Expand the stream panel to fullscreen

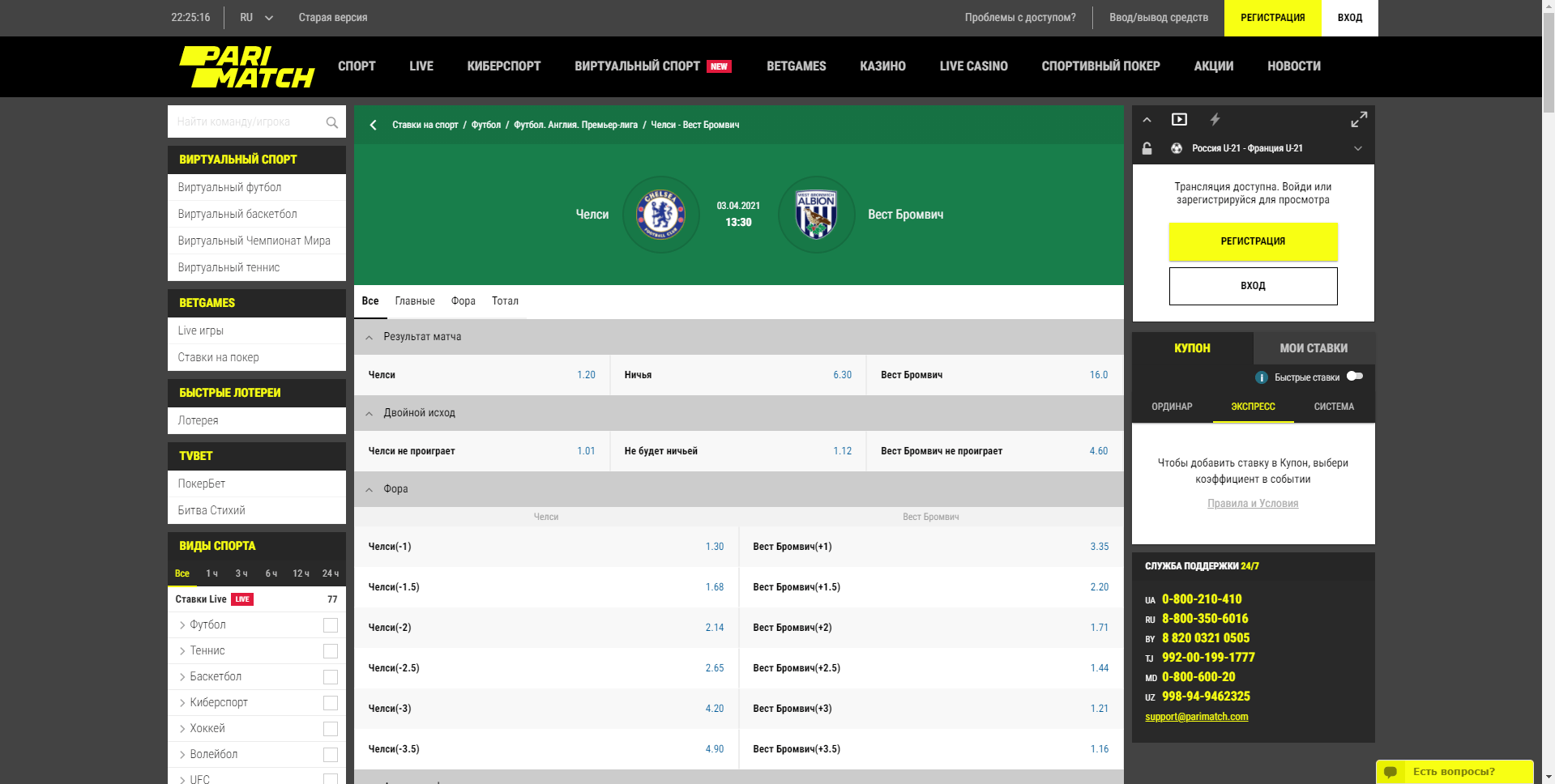pyautogui.click(x=1359, y=120)
